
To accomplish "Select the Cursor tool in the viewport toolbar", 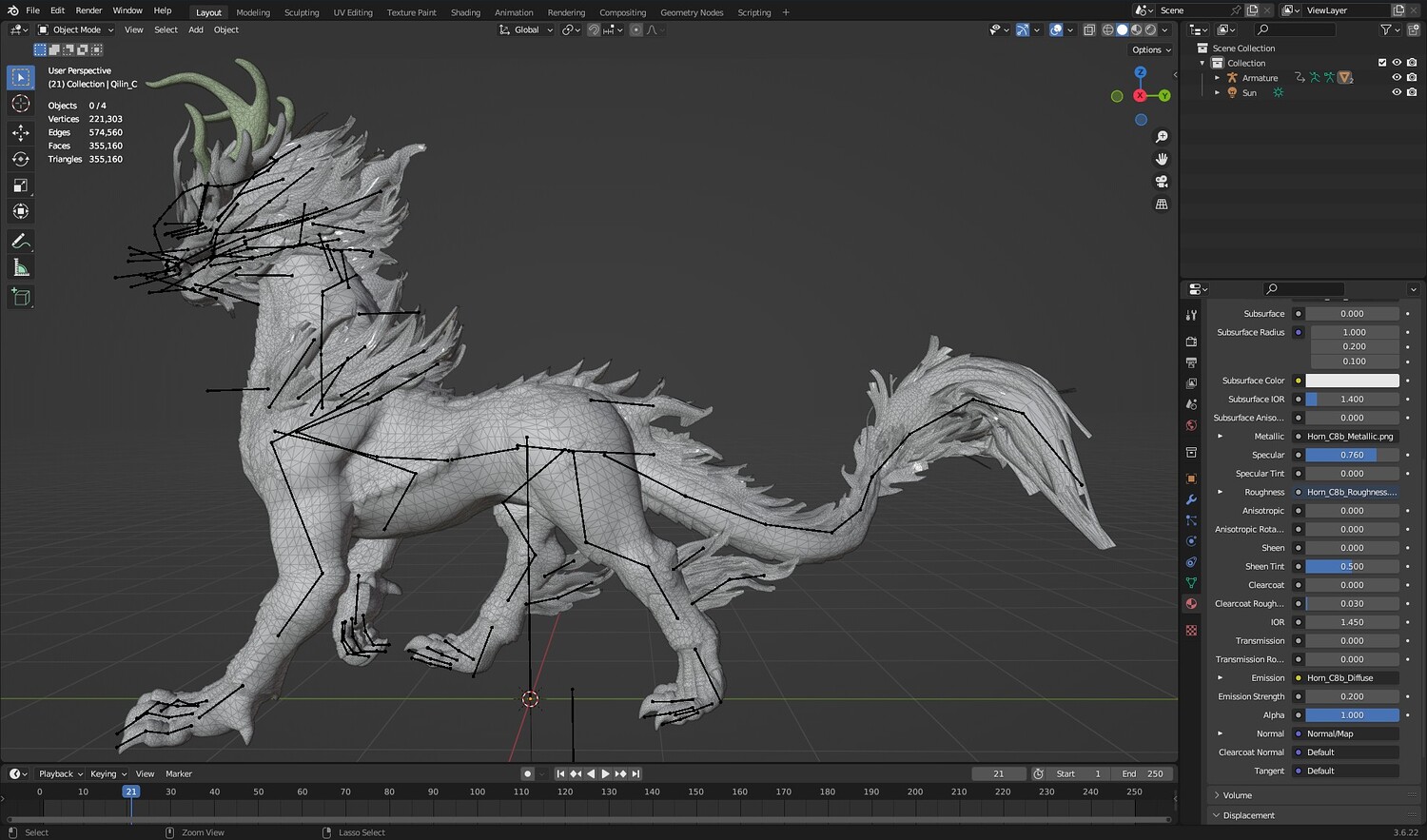I will [x=21, y=104].
